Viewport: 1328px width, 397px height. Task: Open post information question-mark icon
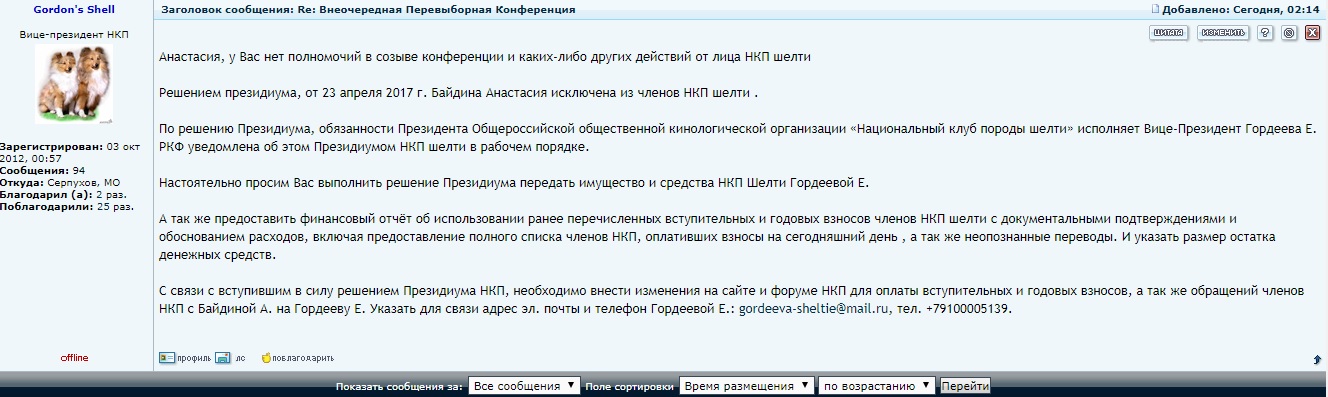pyautogui.click(x=1265, y=33)
